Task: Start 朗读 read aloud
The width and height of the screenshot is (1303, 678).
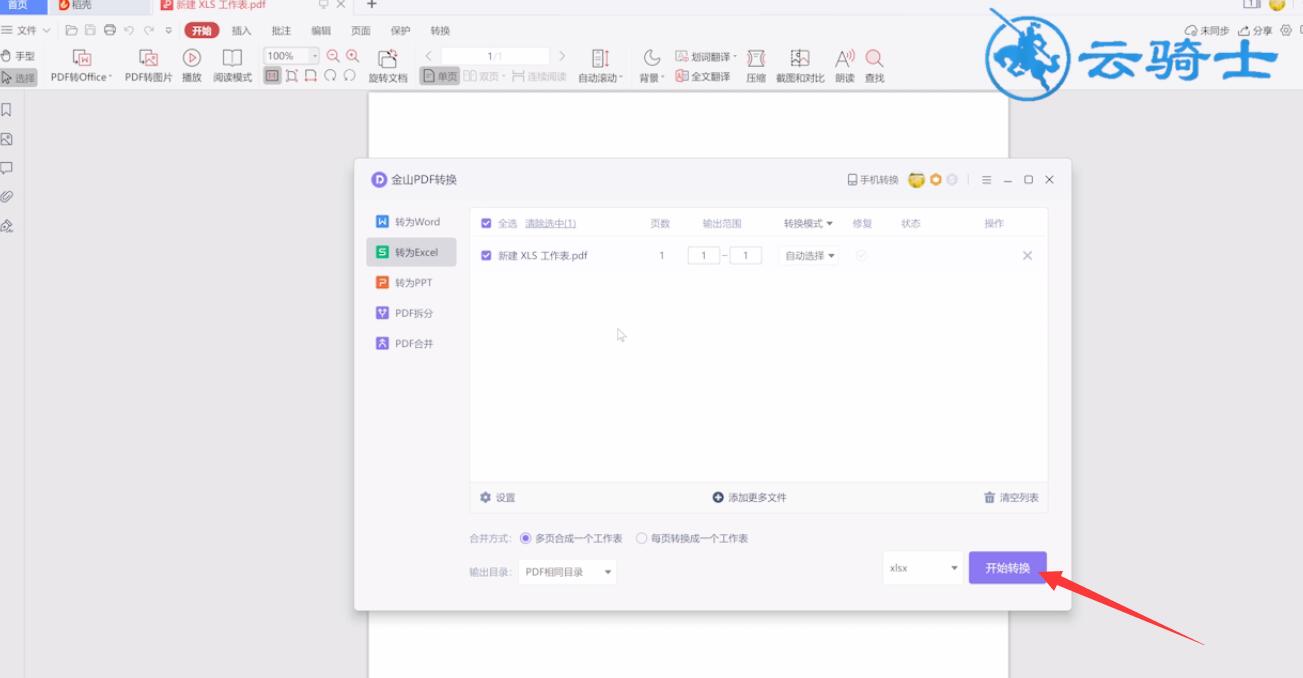Action: click(845, 66)
